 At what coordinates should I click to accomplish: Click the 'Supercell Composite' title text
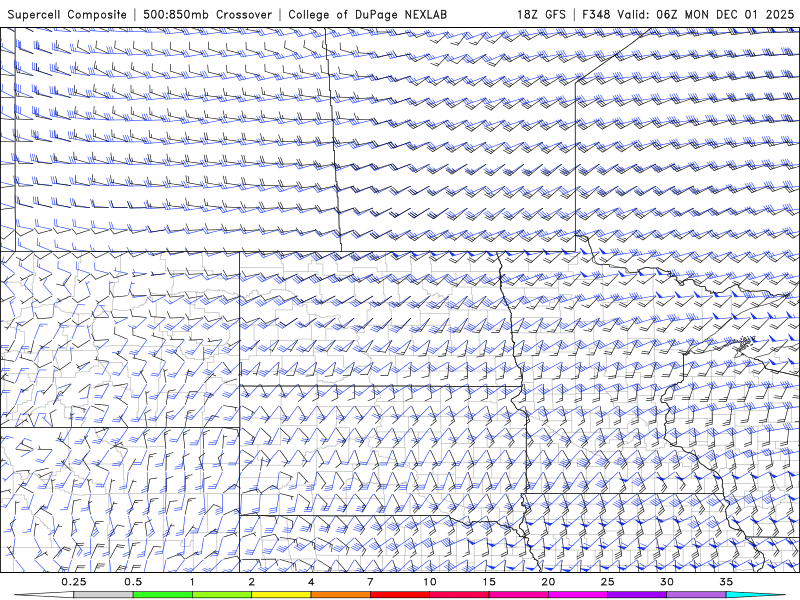[67, 15]
